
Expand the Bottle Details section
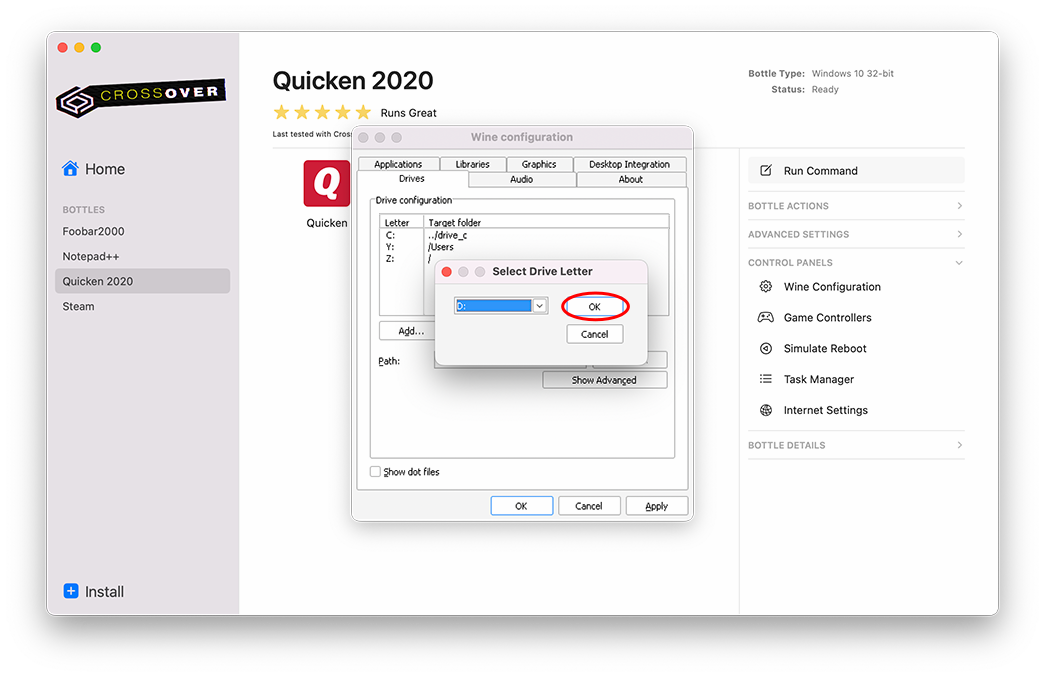(856, 445)
